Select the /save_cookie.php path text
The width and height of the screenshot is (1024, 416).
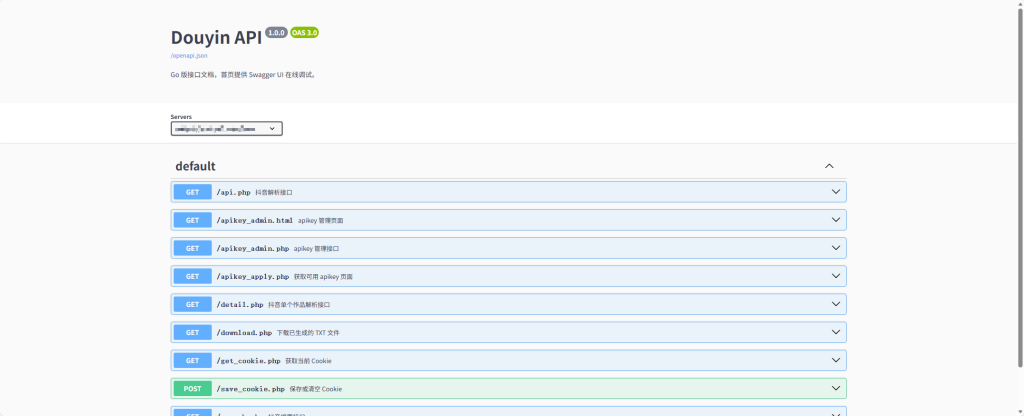pyautogui.click(x=251, y=389)
